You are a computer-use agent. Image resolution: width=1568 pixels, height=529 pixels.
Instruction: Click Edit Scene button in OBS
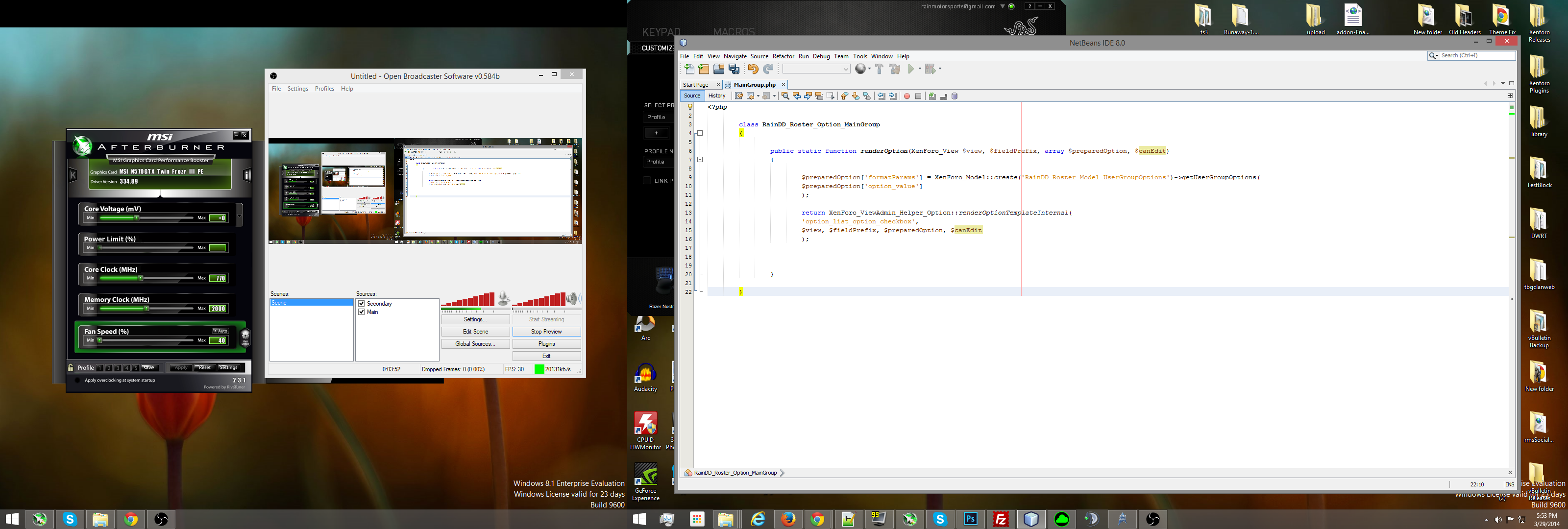[x=475, y=332]
